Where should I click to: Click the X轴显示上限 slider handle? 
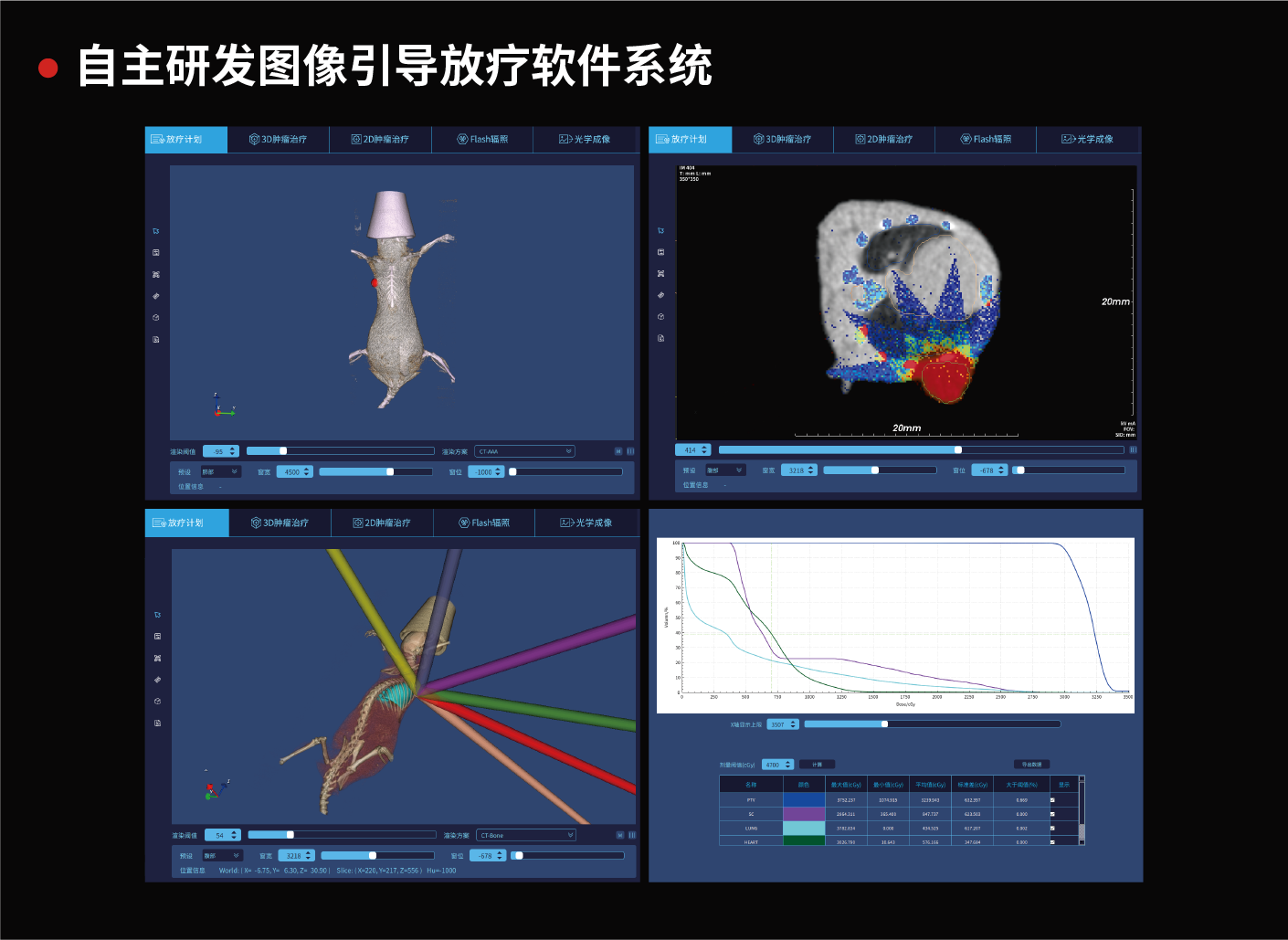[884, 724]
